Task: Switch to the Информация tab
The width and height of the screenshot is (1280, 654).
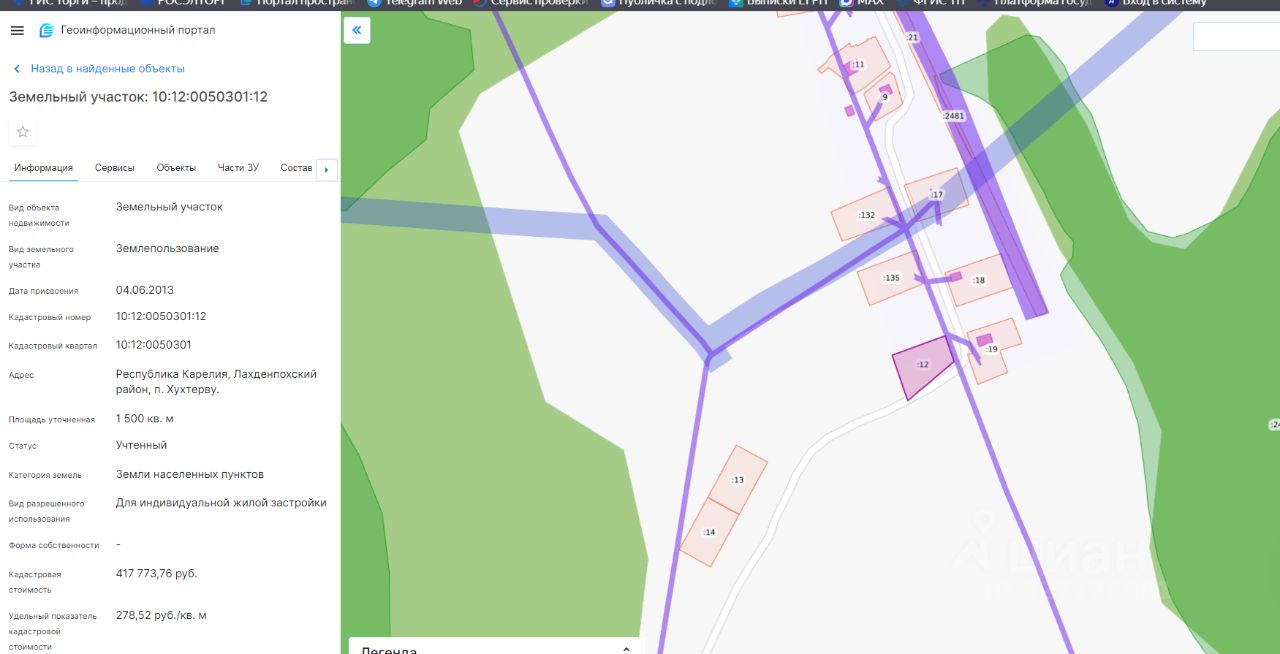Action: click(43, 167)
